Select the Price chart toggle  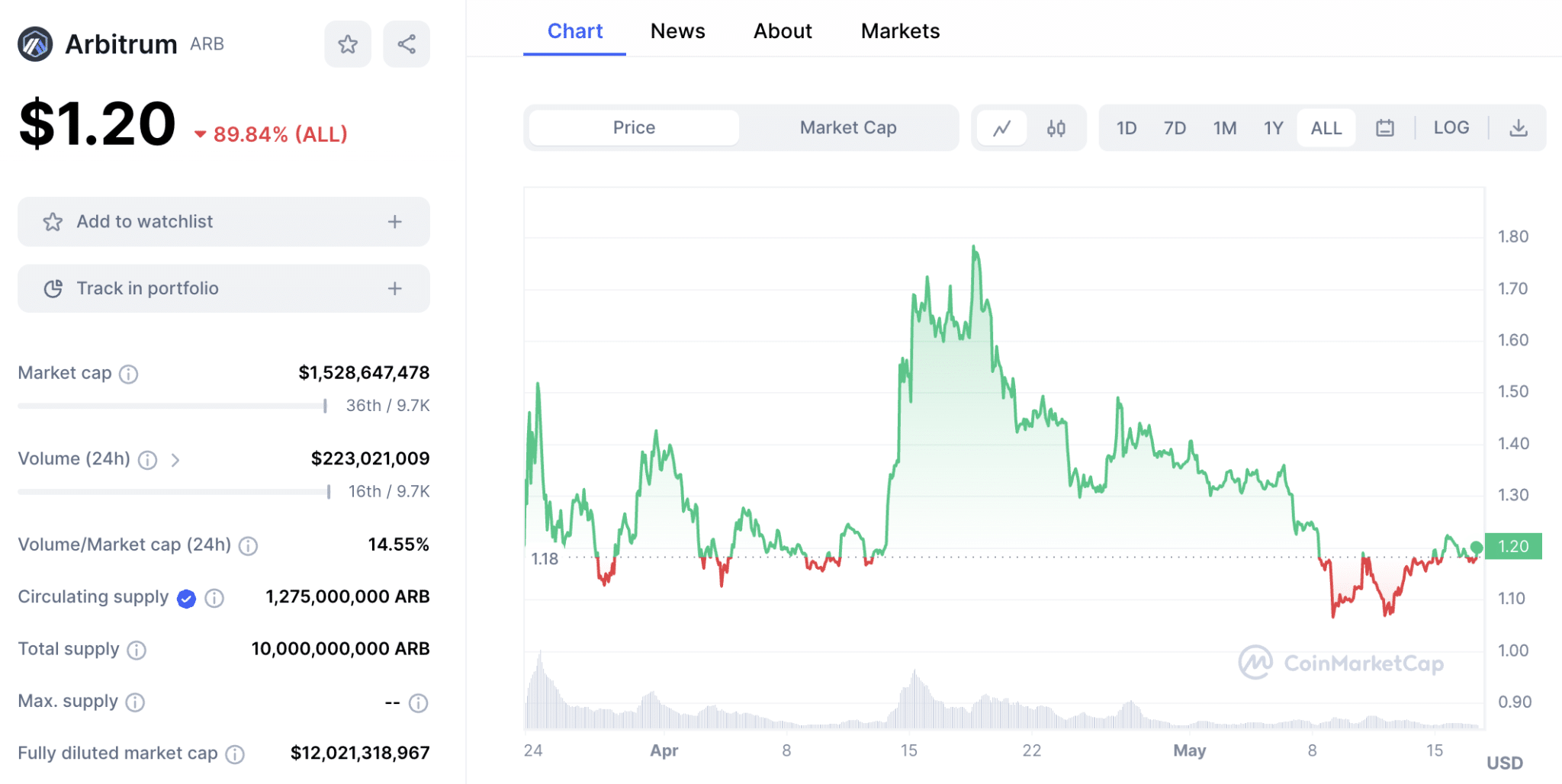point(634,127)
